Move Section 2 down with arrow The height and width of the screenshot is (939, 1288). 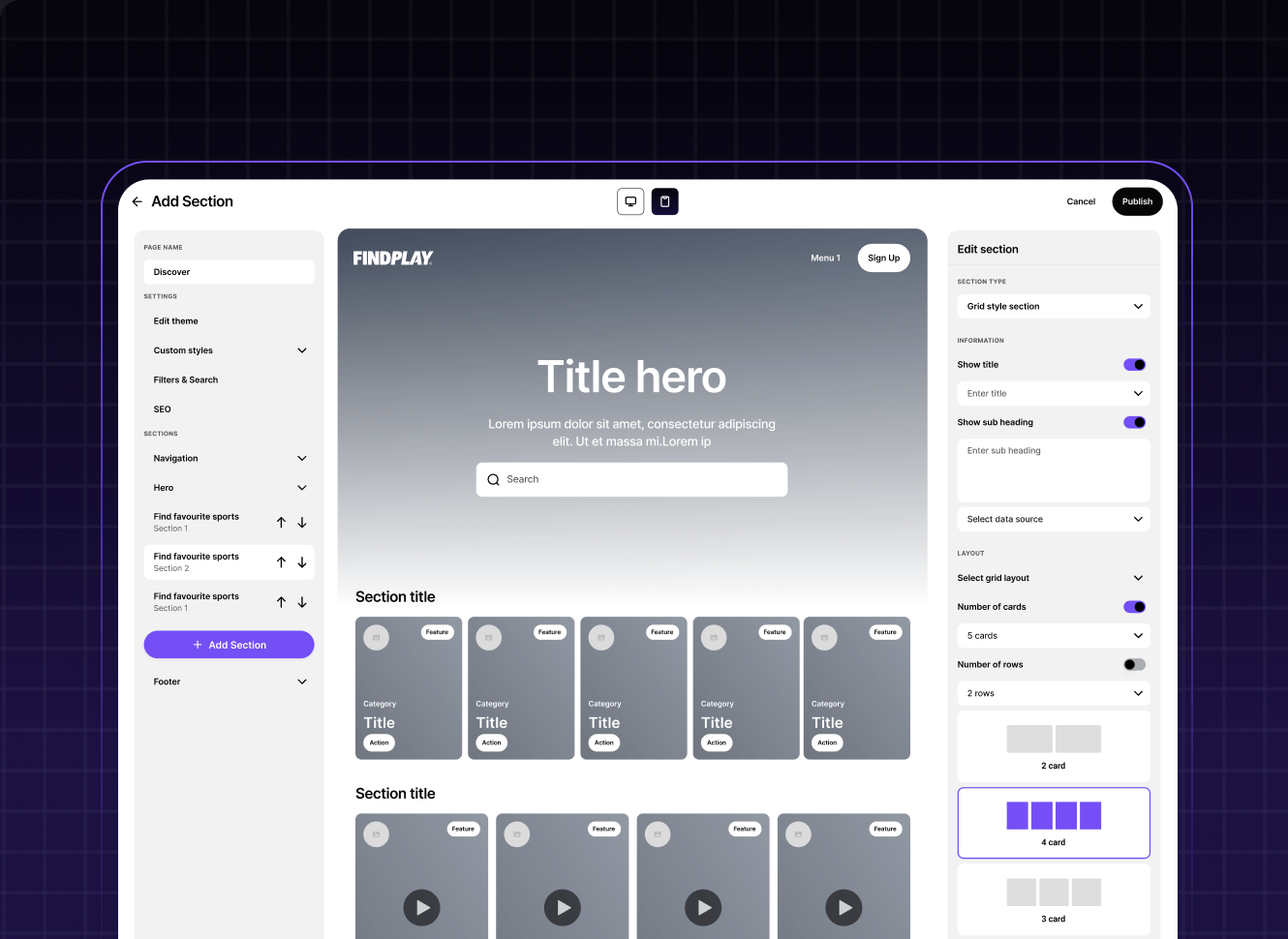tap(302, 562)
